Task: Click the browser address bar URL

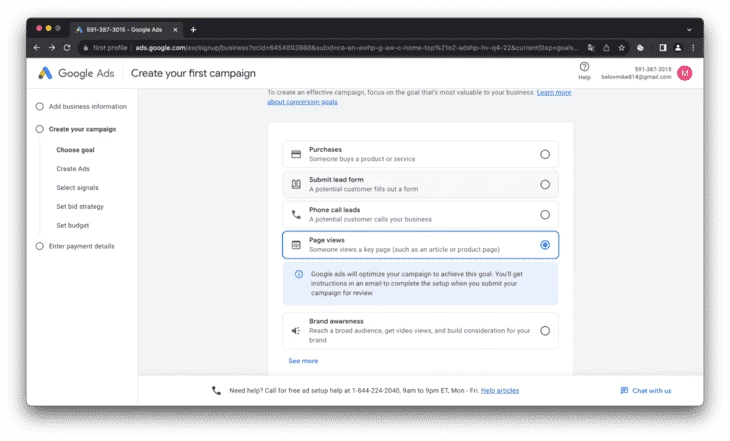Action: 356,47
